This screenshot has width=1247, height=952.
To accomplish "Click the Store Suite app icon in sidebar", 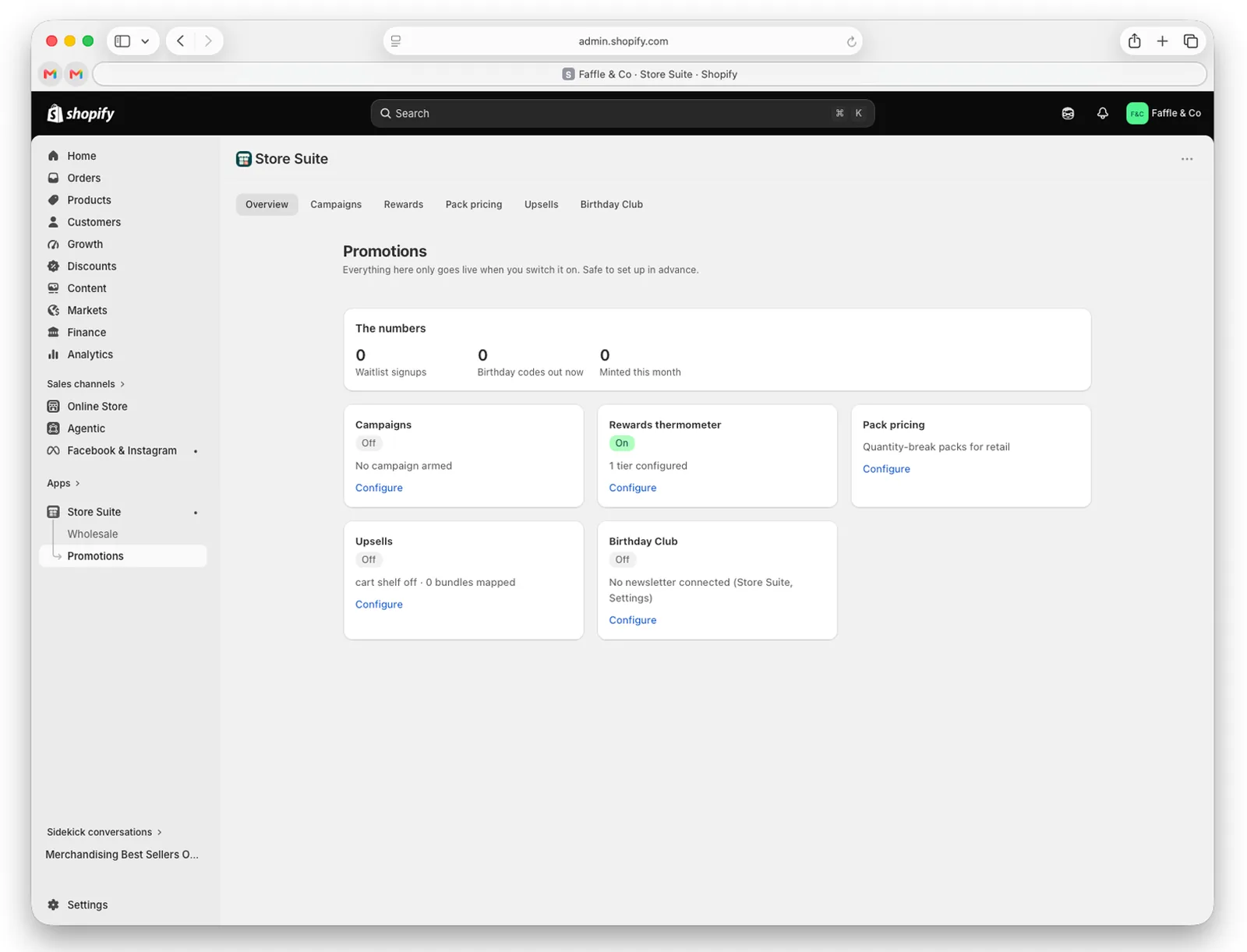I will [53, 512].
